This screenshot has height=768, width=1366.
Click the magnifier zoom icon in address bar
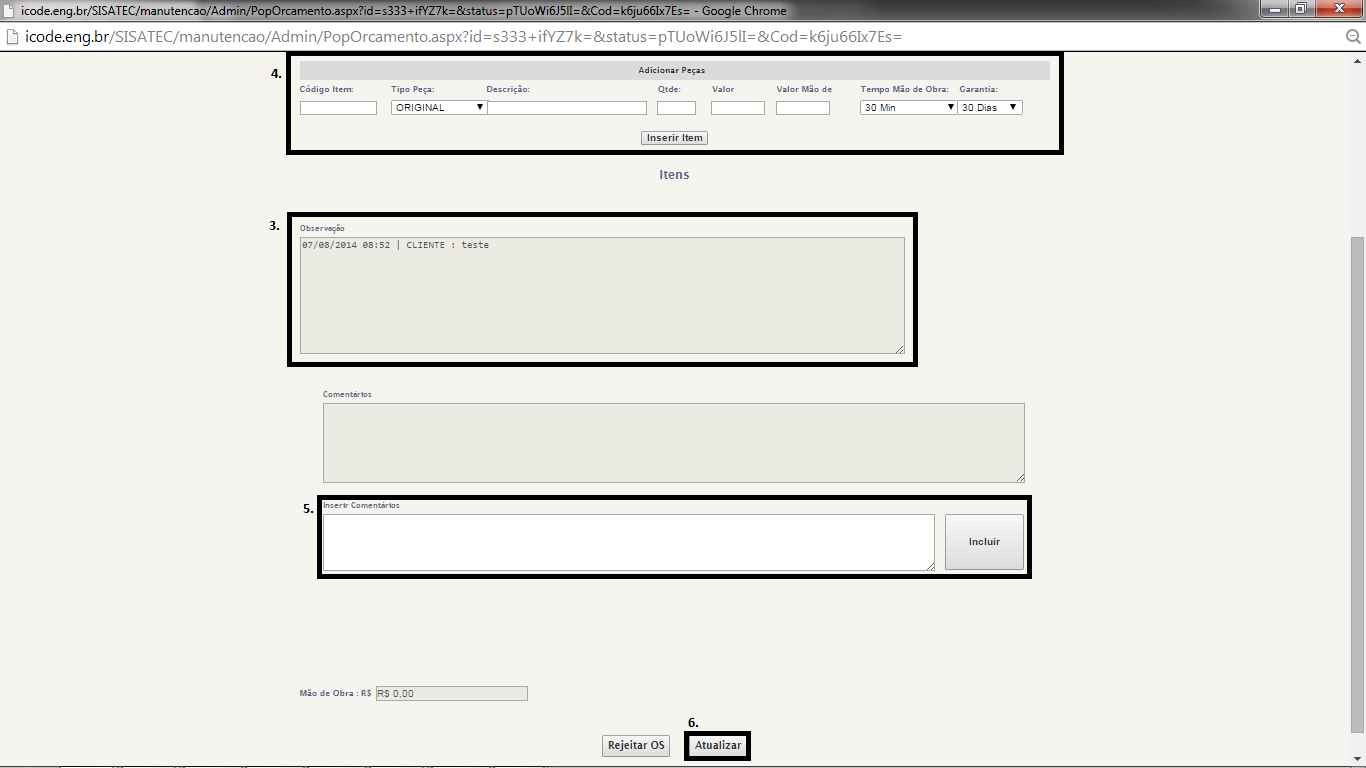click(1353, 37)
